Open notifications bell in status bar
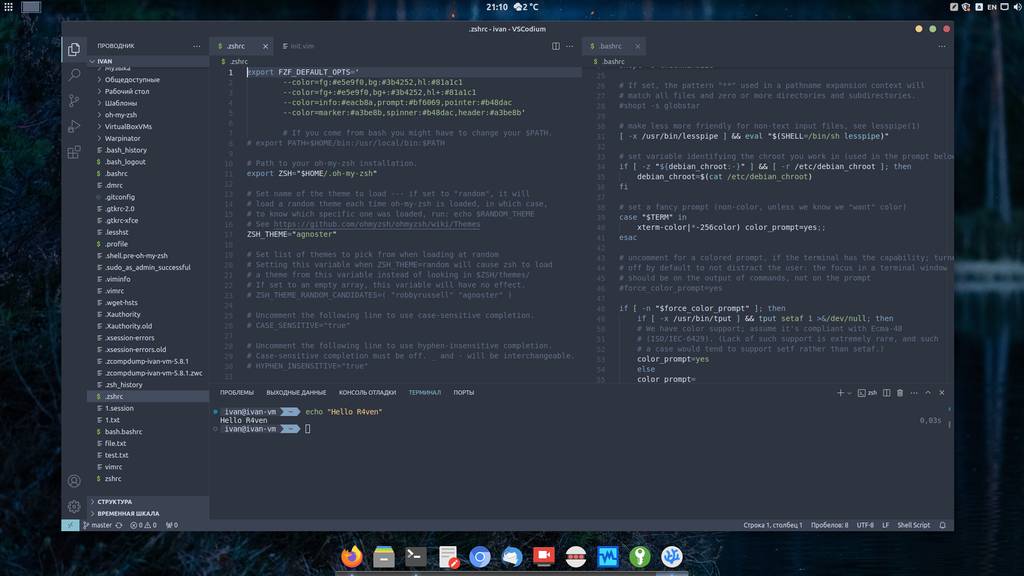Viewport: 1024px width, 576px height. click(x=942, y=525)
